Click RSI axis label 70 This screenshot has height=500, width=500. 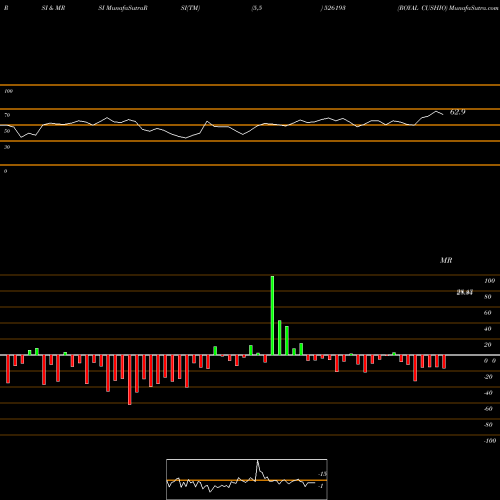pyautogui.click(x=7, y=115)
